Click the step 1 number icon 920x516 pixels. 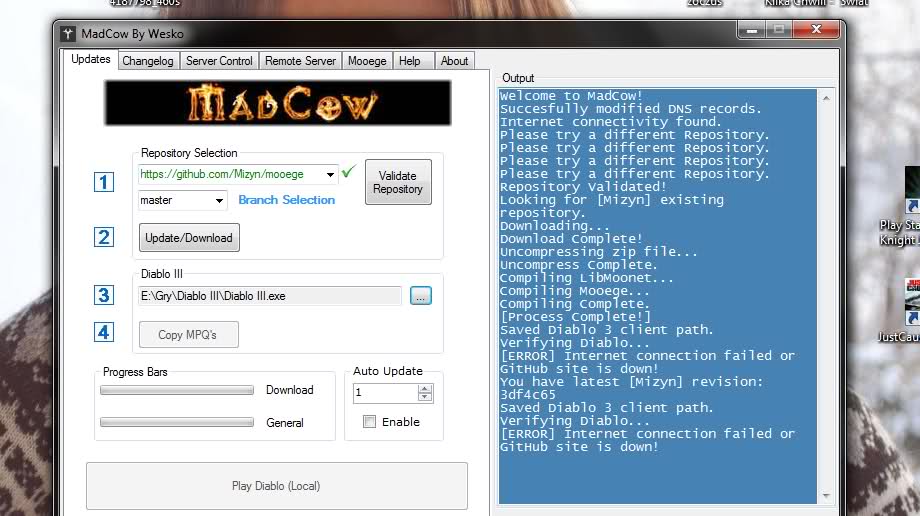tap(104, 182)
